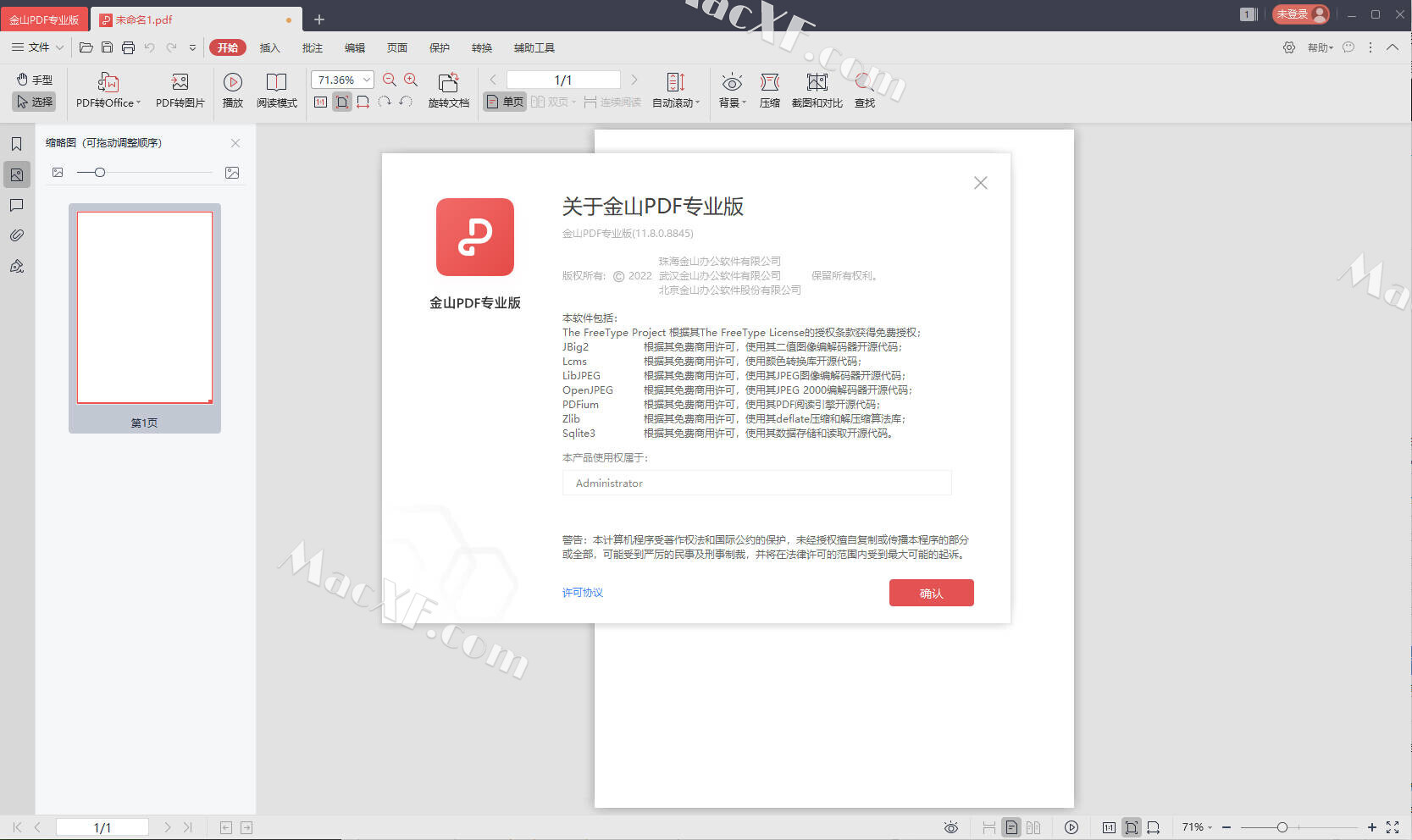Open the 帮助 help dropdown
Viewport: 1412px width, 840px height.
(x=1320, y=47)
